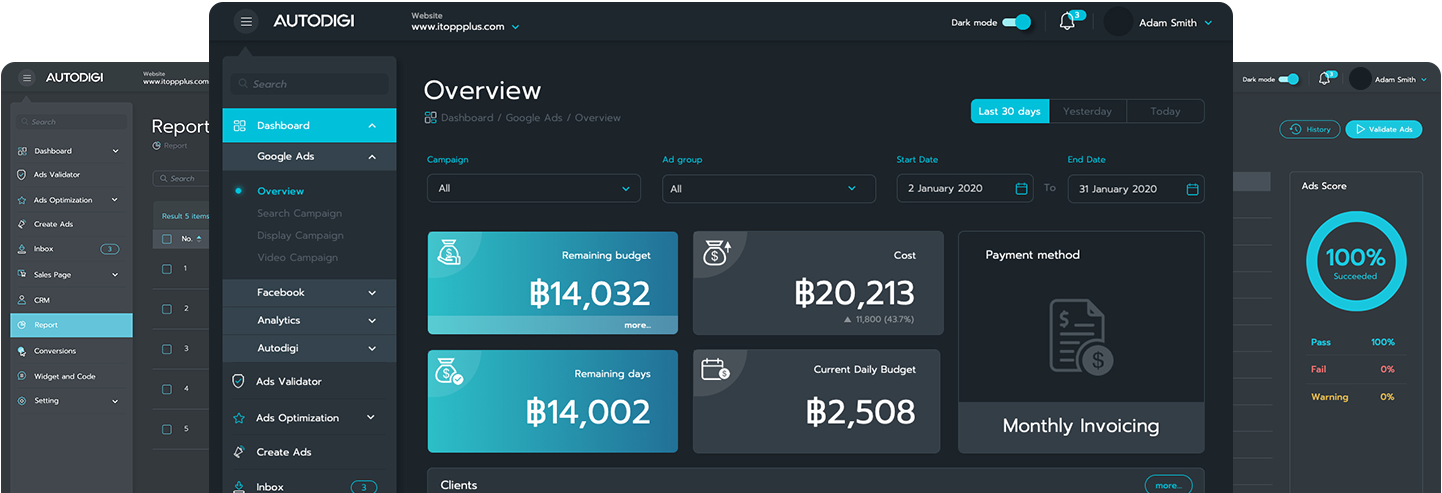Click the Dashboard grid icon in sidebar
Viewport: 1442px width, 493px height.
(239, 126)
